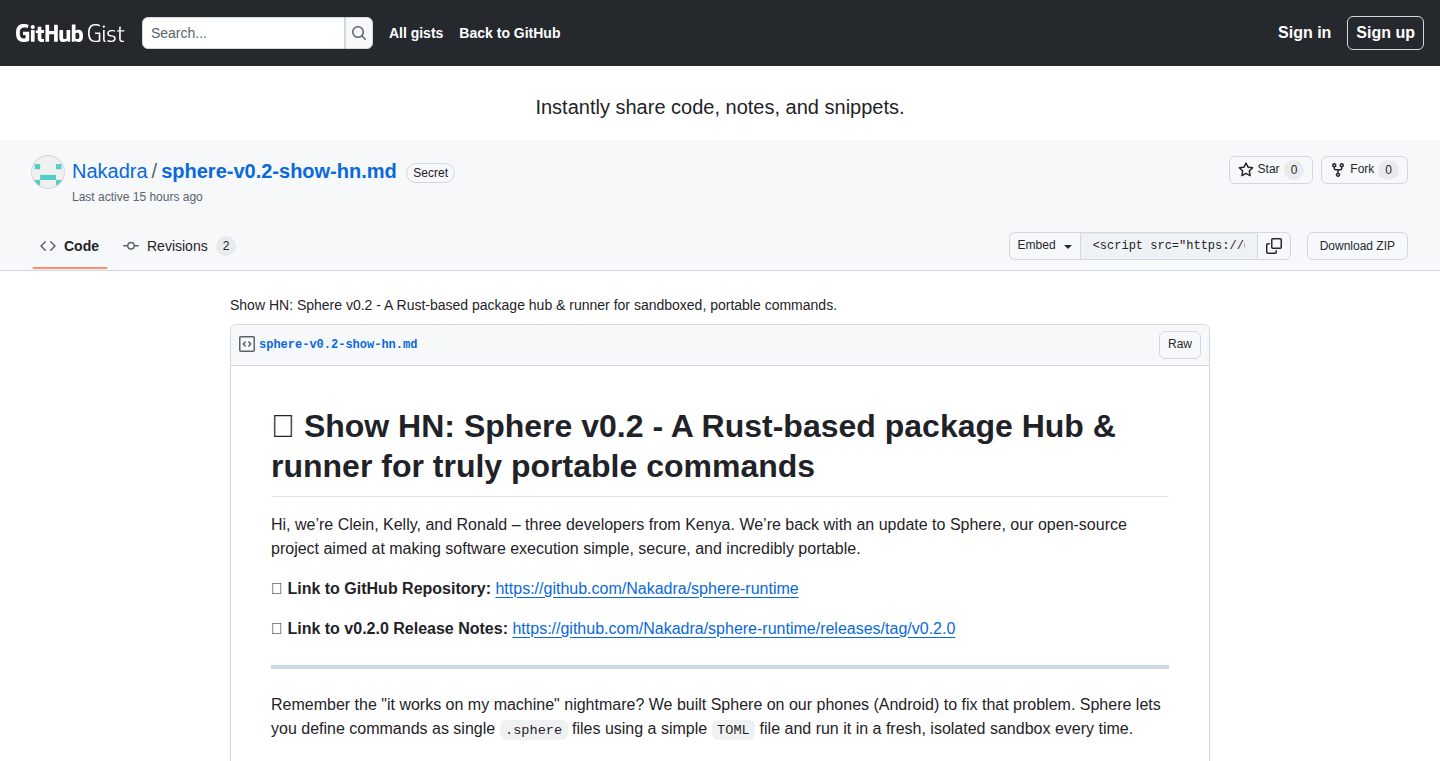Open the sphere-v0.2-show-hn.md title link
Viewport: 1440px width, 761px height.
pos(279,171)
